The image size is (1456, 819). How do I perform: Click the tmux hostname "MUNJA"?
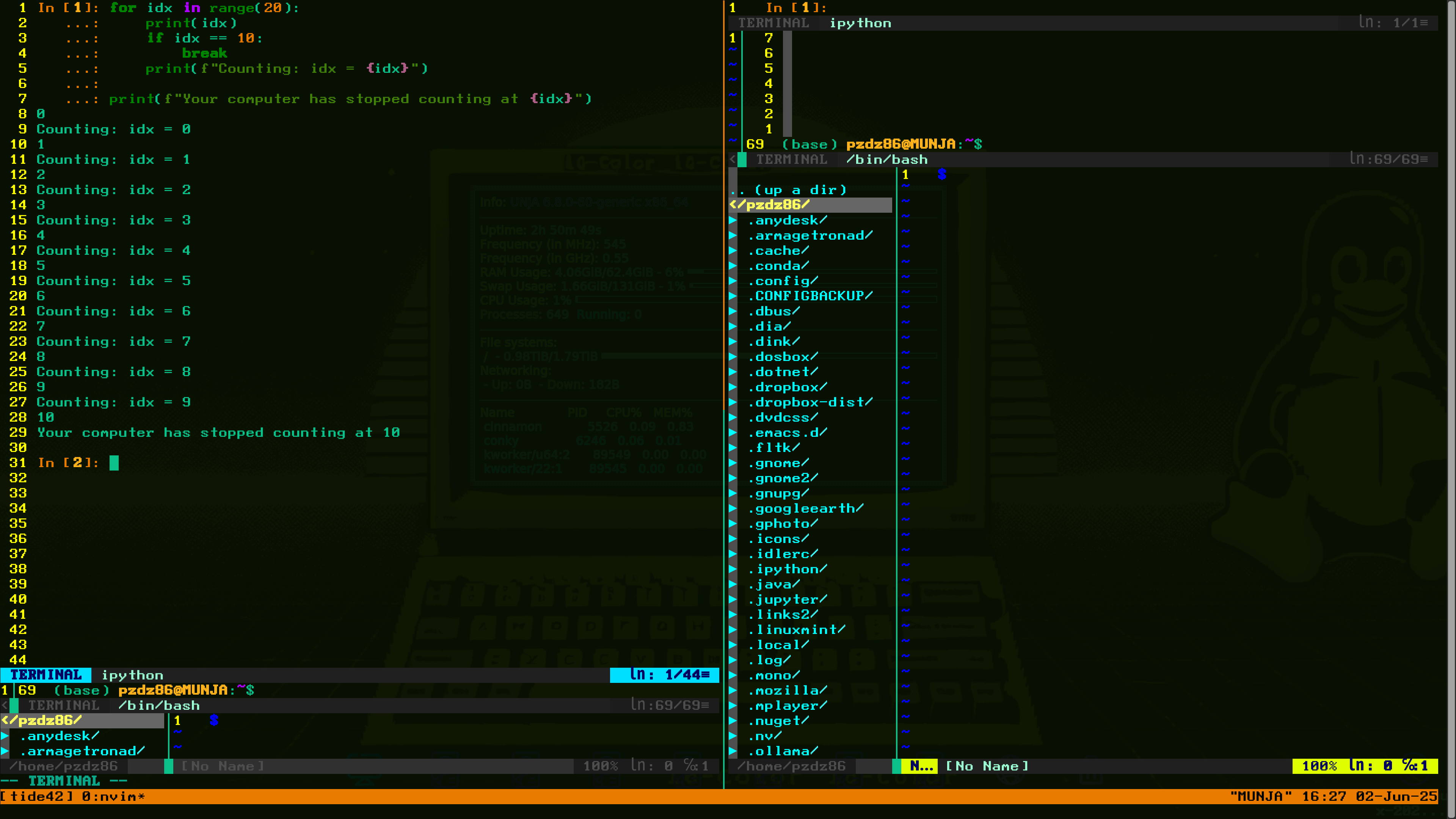click(1261, 797)
